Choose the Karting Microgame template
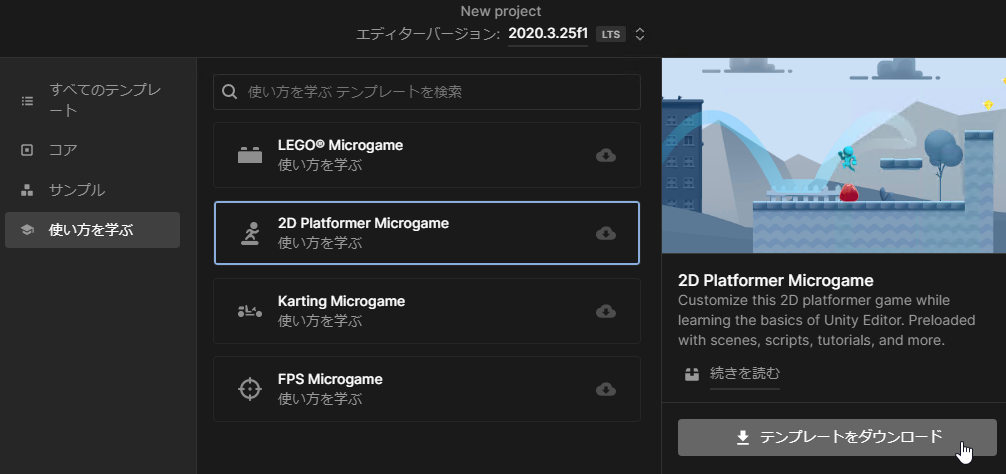The width and height of the screenshot is (1006, 474). (x=427, y=312)
